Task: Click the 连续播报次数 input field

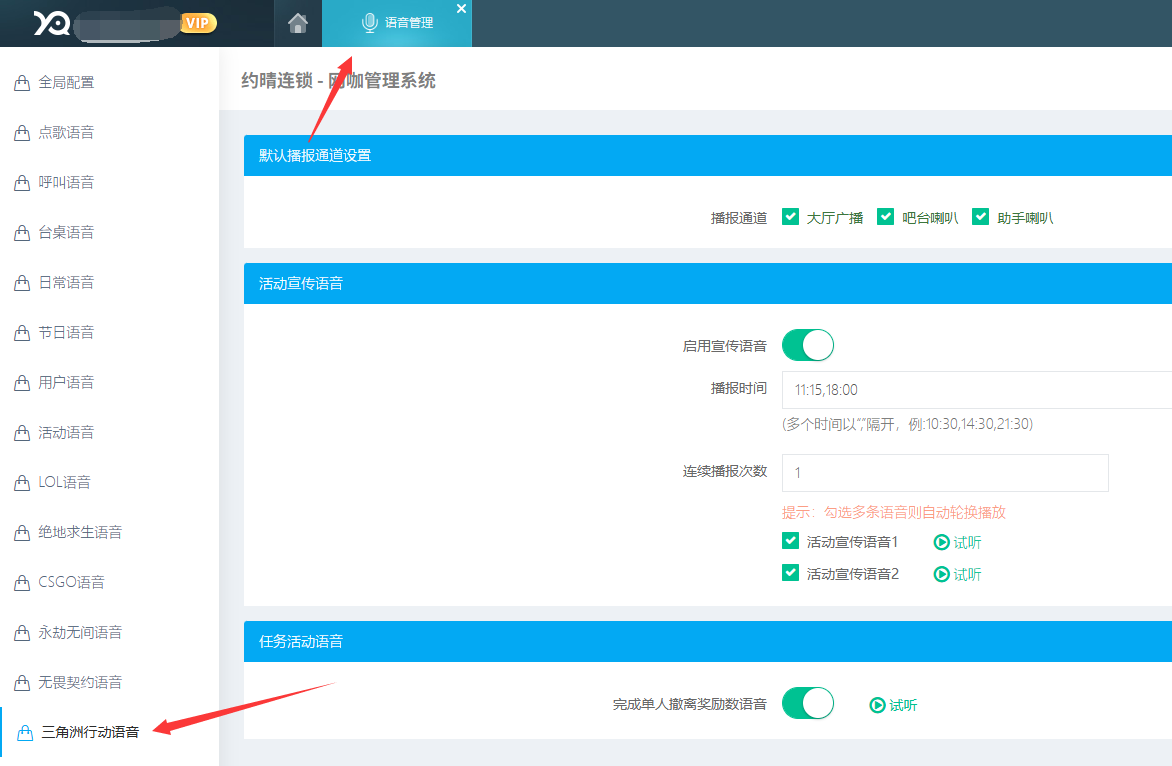Action: pyautogui.click(x=945, y=473)
